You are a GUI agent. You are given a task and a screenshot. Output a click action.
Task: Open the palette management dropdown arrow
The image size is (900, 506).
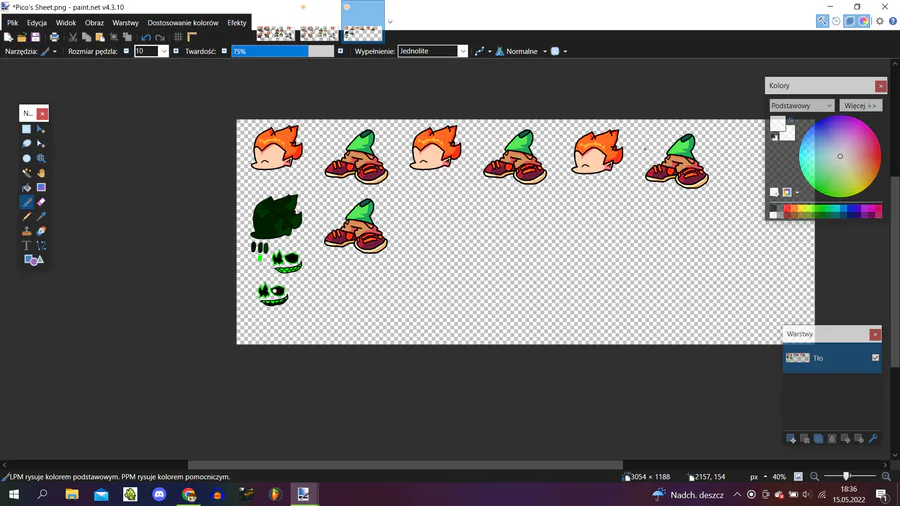[x=797, y=192]
